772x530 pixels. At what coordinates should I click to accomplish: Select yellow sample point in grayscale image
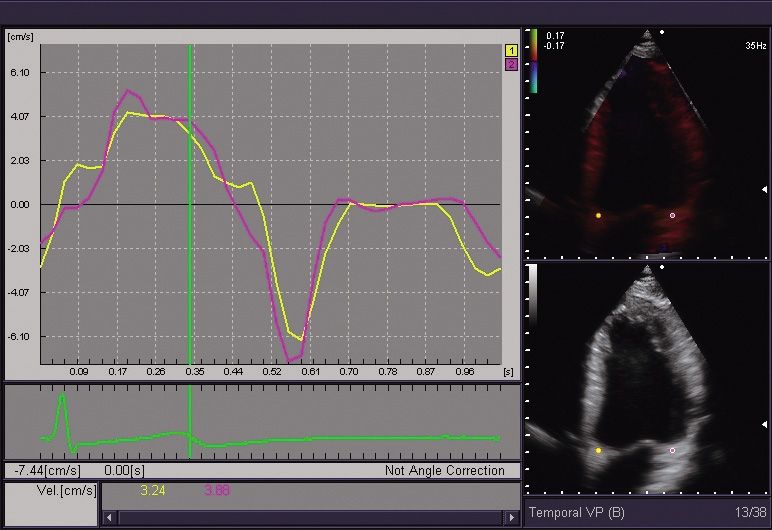click(x=599, y=451)
